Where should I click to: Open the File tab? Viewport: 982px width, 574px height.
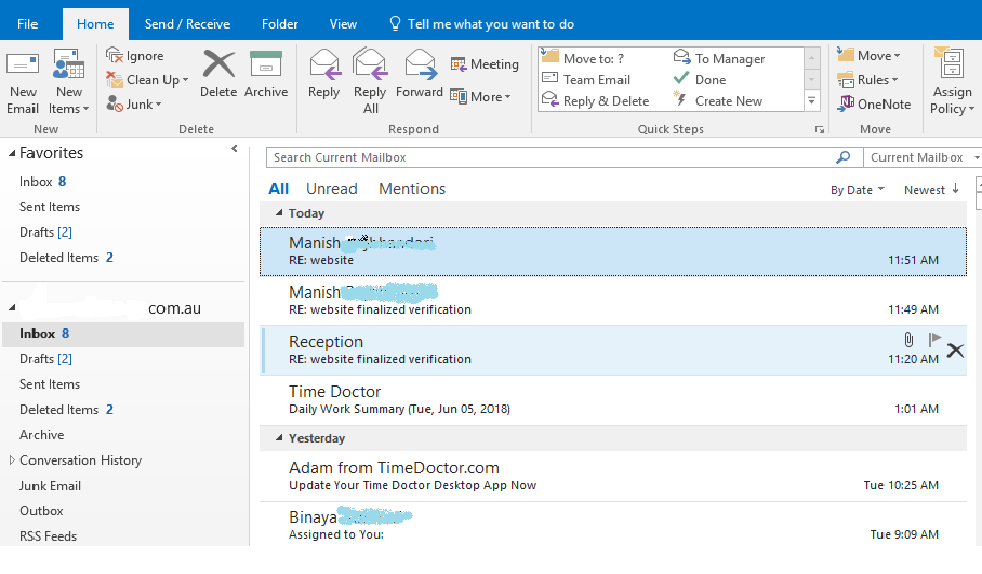click(x=28, y=24)
